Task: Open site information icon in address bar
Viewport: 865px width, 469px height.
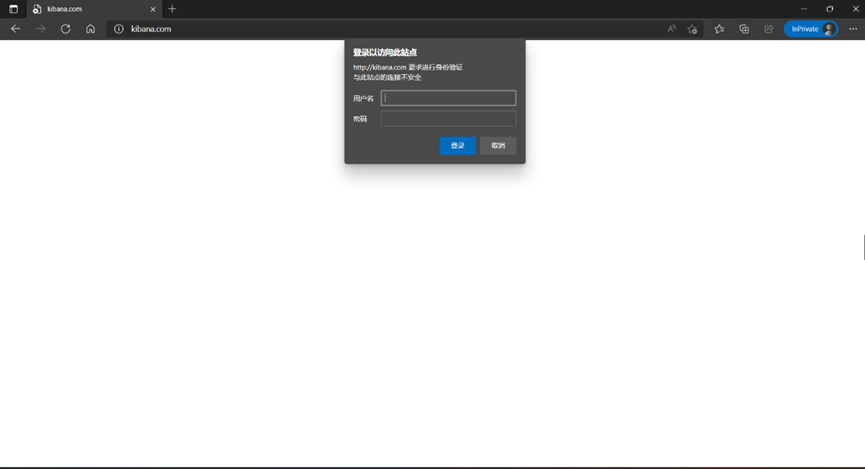Action: pos(119,29)
